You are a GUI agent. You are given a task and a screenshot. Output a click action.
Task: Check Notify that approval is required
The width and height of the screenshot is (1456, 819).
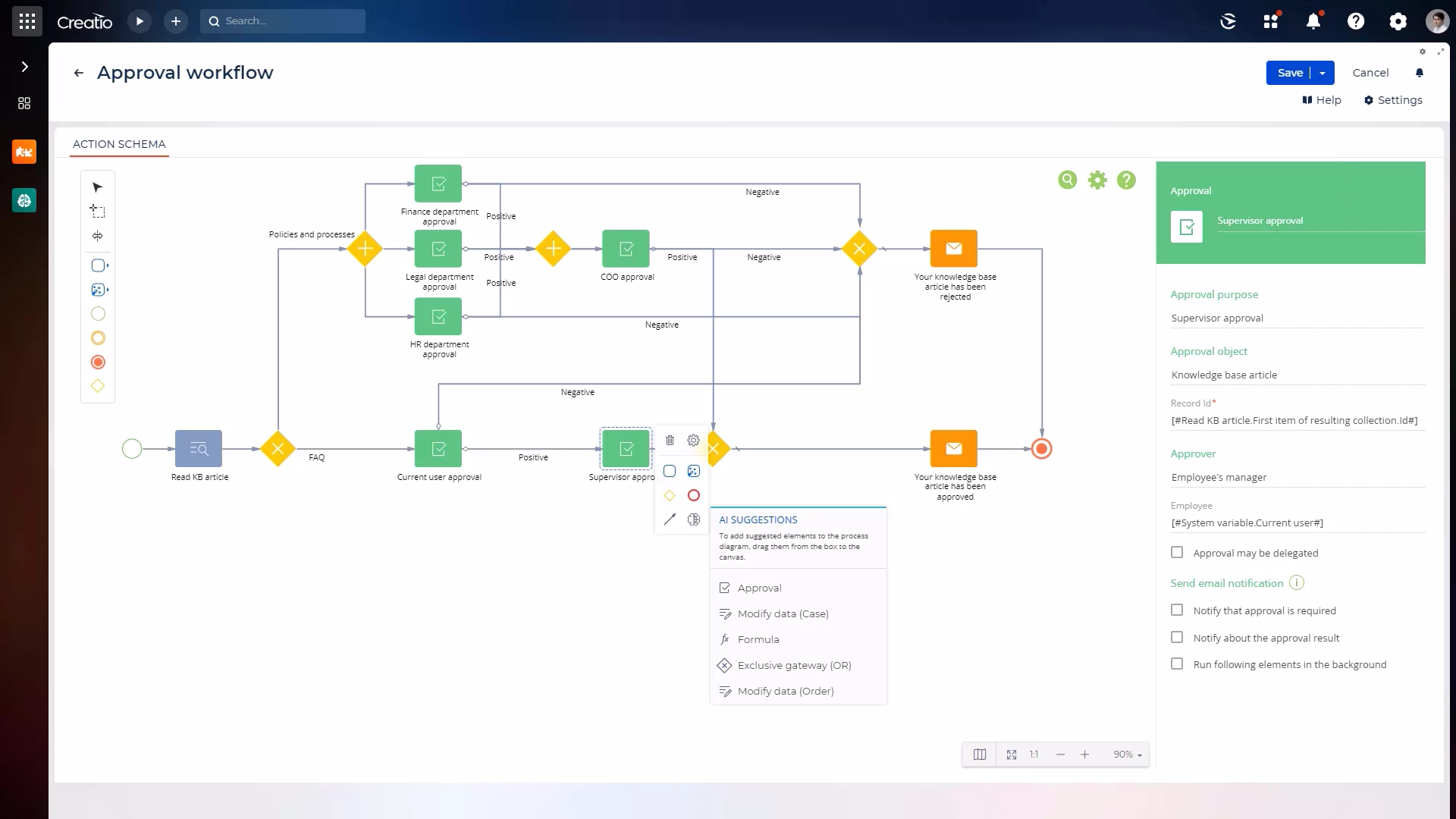pyautogui.click(x=1178, y=610)
